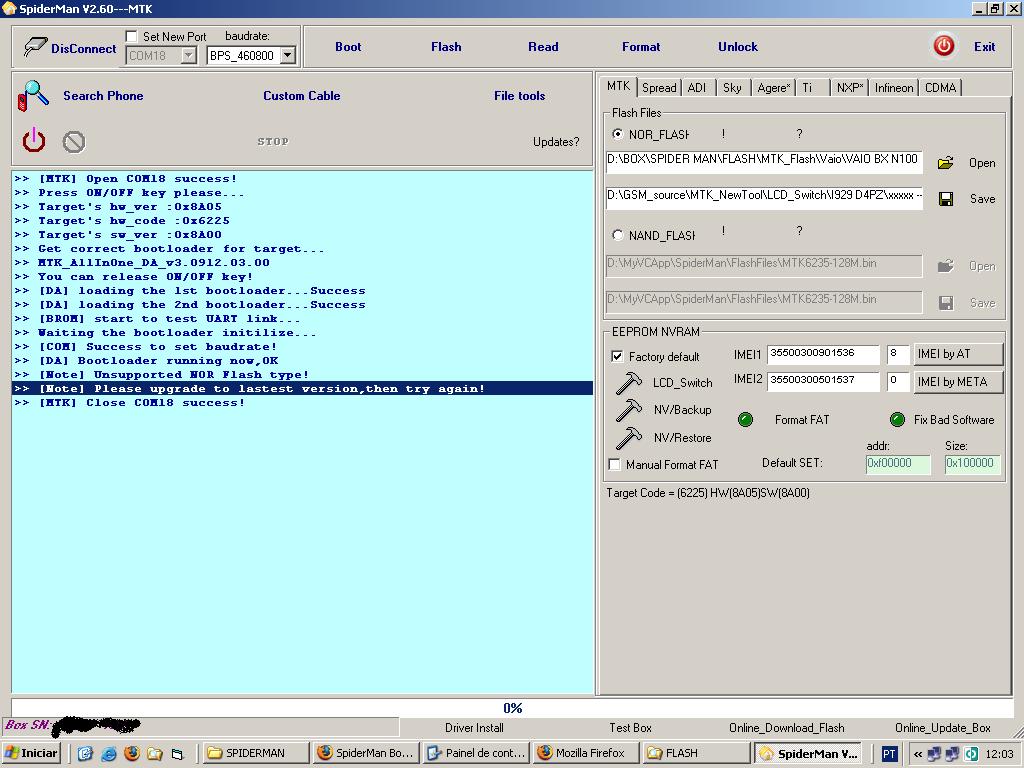
Task: Select the NAND_FLASH radio button
Action: tap(617, 235)
